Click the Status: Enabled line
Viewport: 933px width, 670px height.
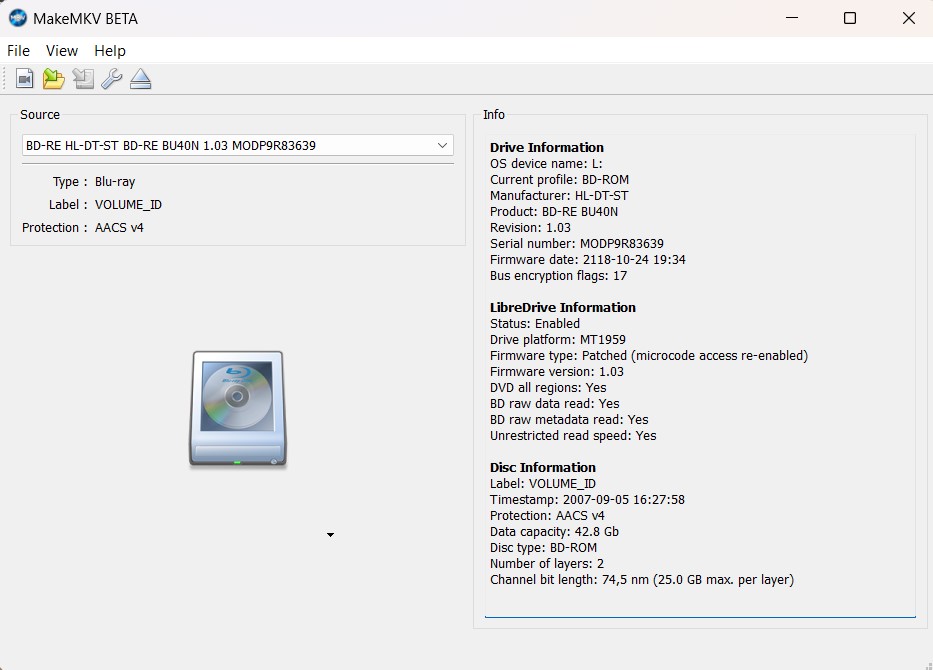(x=534, y=324)
